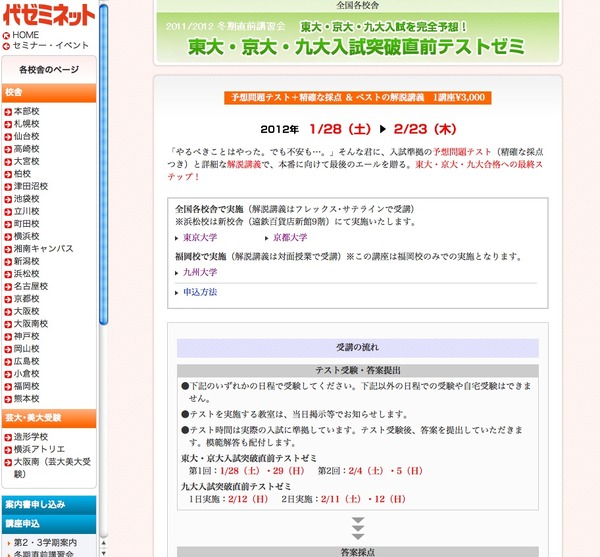Open 横浜アトリエ page

(x=39, y=449)
